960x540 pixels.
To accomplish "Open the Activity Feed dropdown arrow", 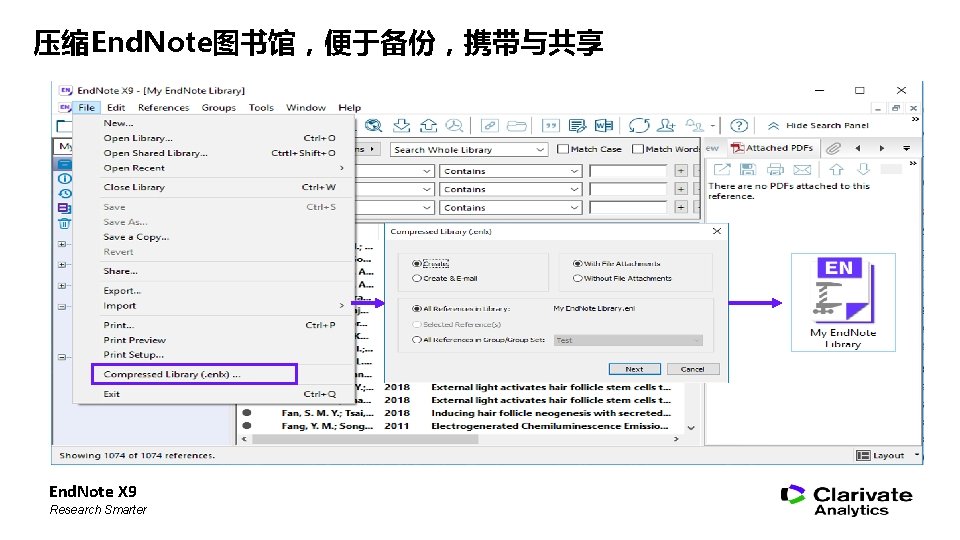I will pos(713,126).
